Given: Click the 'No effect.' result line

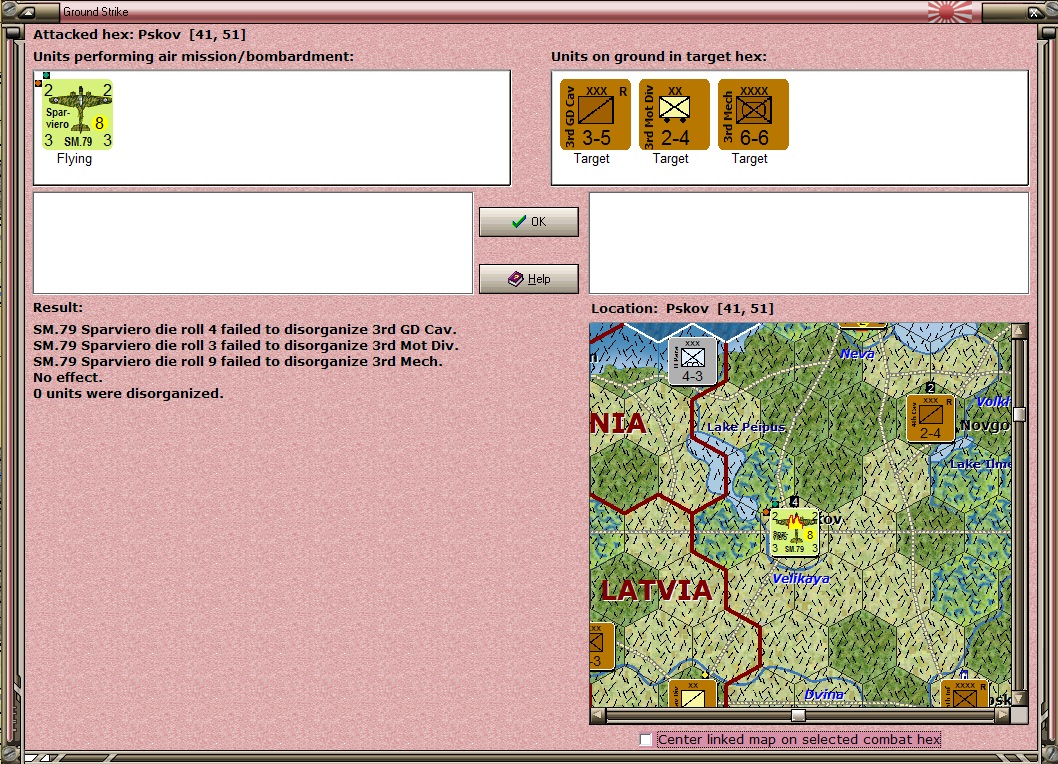Looking at the screenshot, I should [x=67, y=377].
